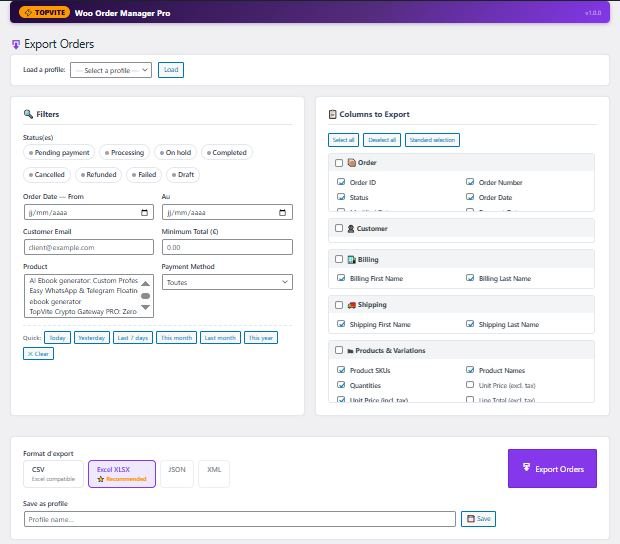Viewport: 620px width, 544px height.
Task: Select the Completed status filter
Action: coord(227,153)
